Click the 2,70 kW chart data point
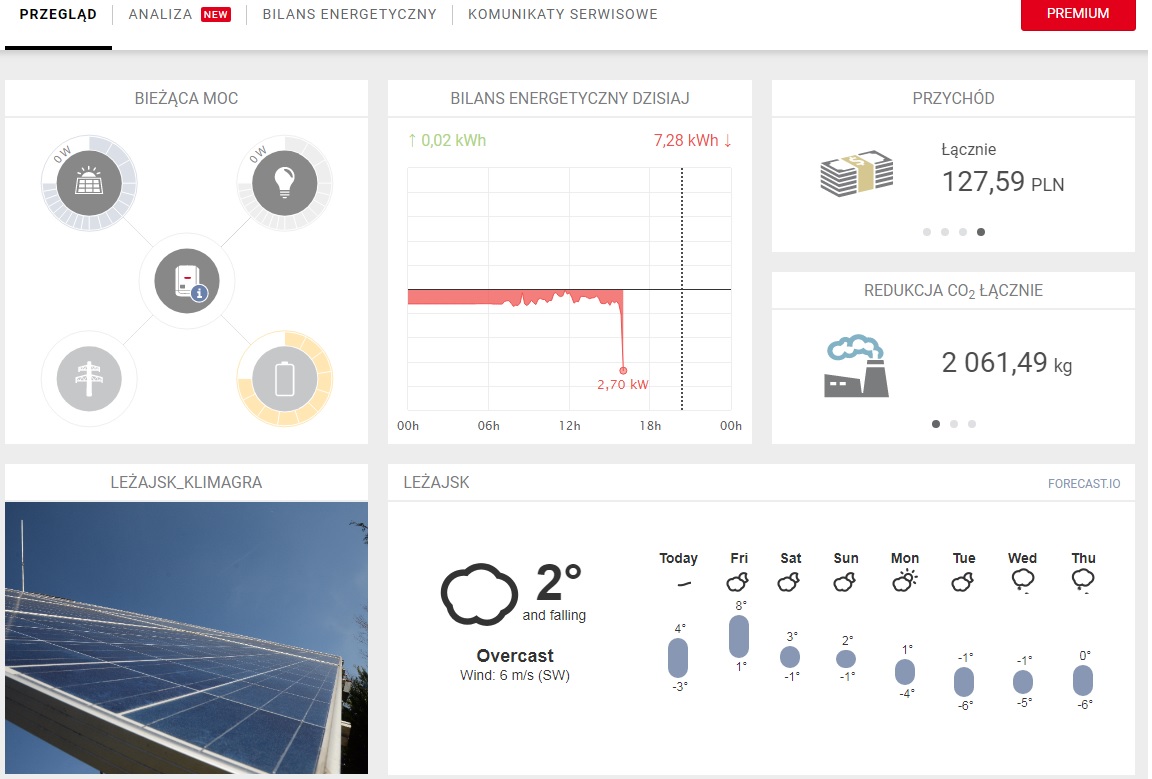Image resolution: width=1152 pixels, height=779 pixels. click(x=623, y=370)
